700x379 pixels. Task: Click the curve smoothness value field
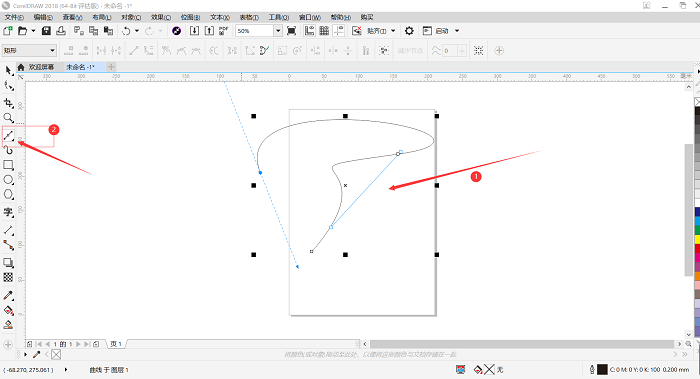(450, 50)
